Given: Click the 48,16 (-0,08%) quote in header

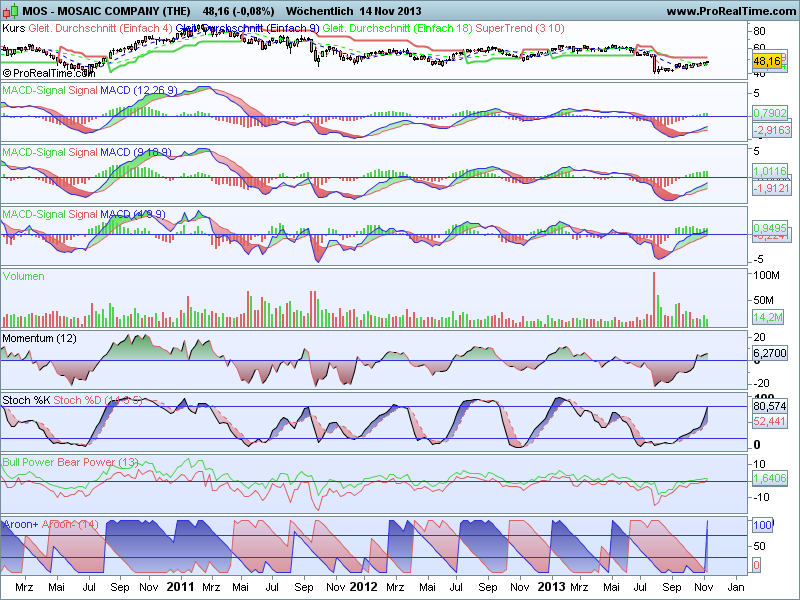Looking at the screenshot, I should [238, 11].
